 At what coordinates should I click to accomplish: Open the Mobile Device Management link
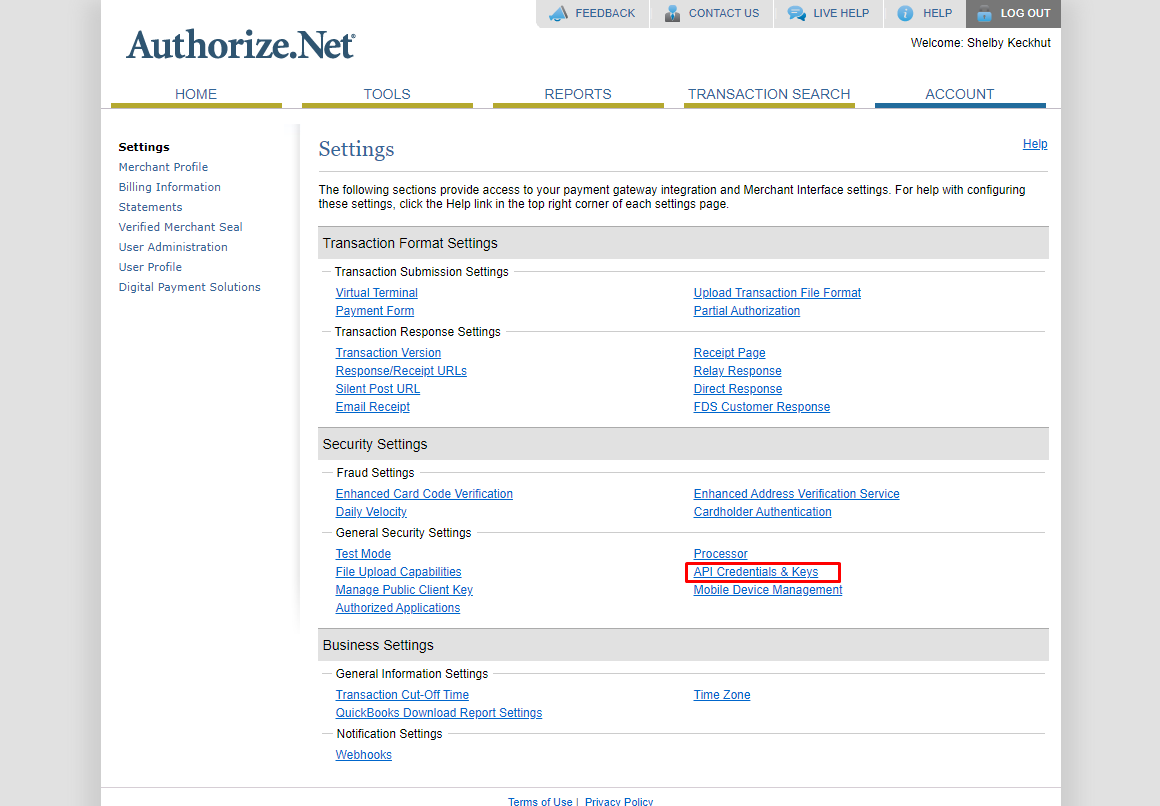pyautogui.click(x=768, y=590)
